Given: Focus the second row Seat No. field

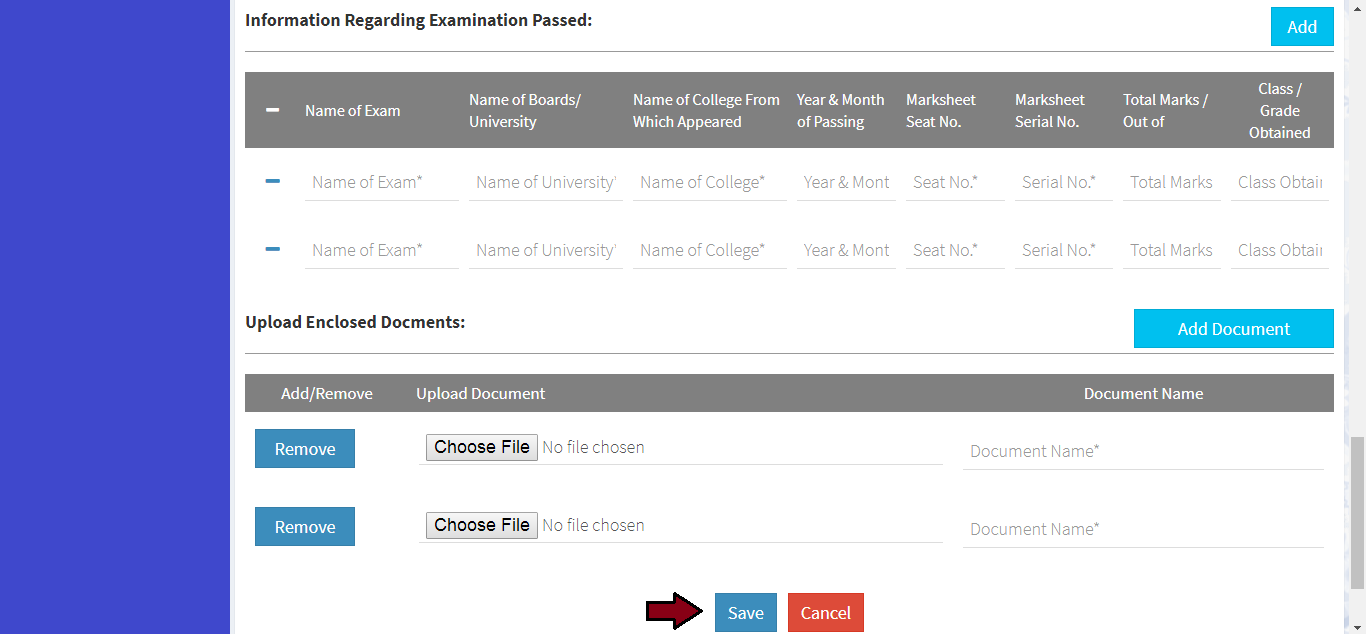Looking at the screenshot, I should pyautogui.click(x=954, y=250).
